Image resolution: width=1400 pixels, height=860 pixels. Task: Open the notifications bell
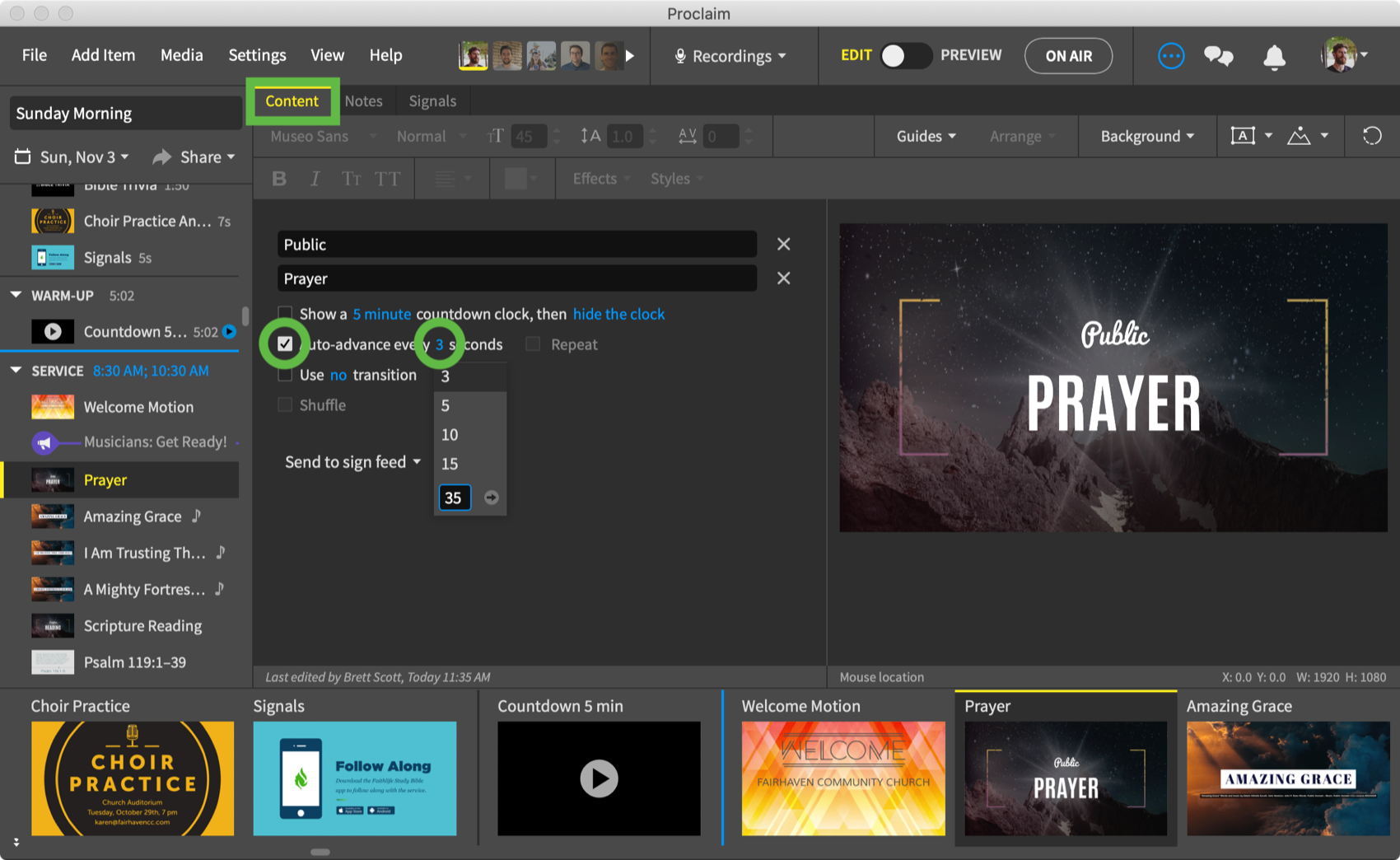click(x=1274, y=56)
